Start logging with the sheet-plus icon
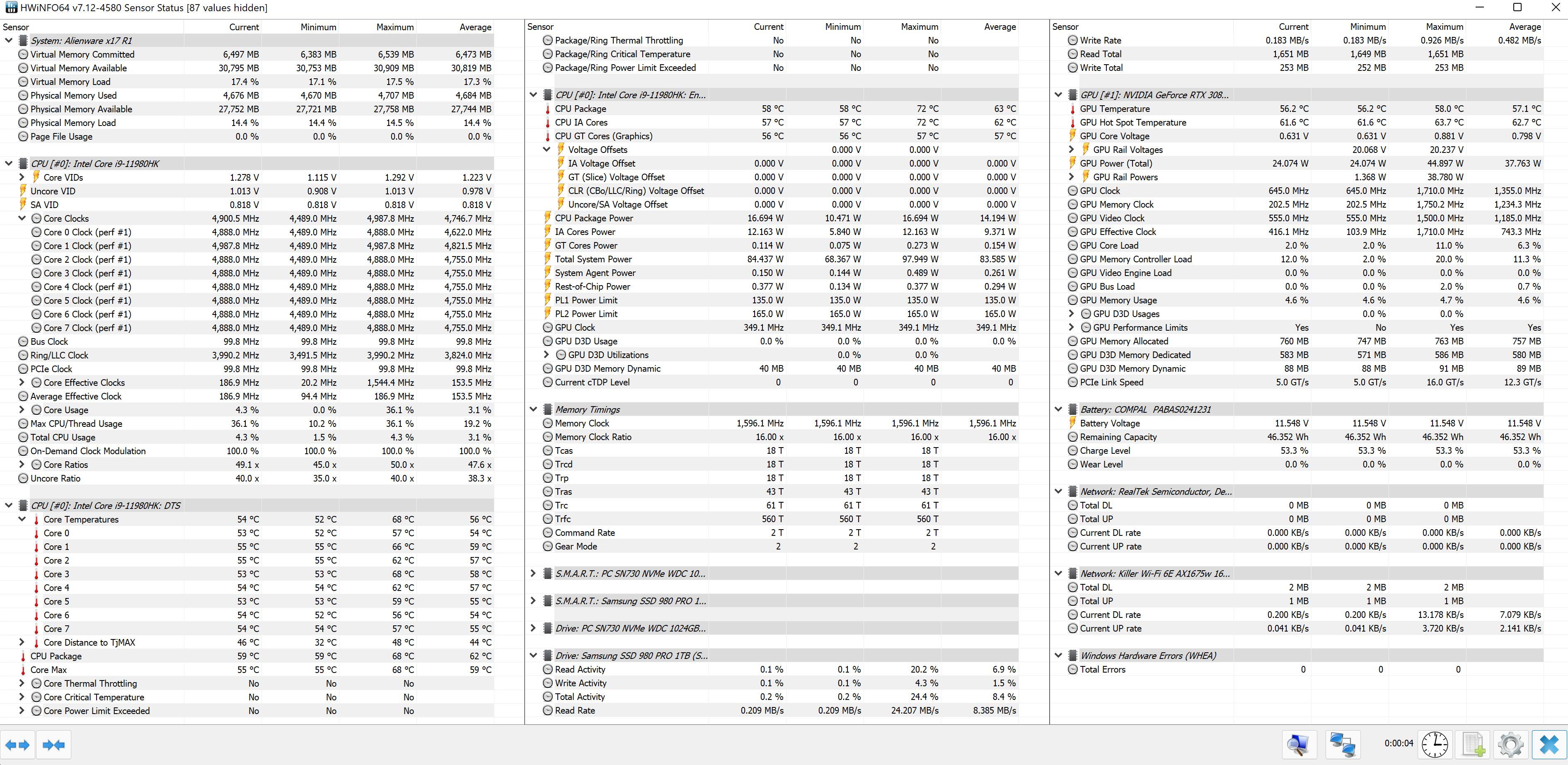 1473,745
